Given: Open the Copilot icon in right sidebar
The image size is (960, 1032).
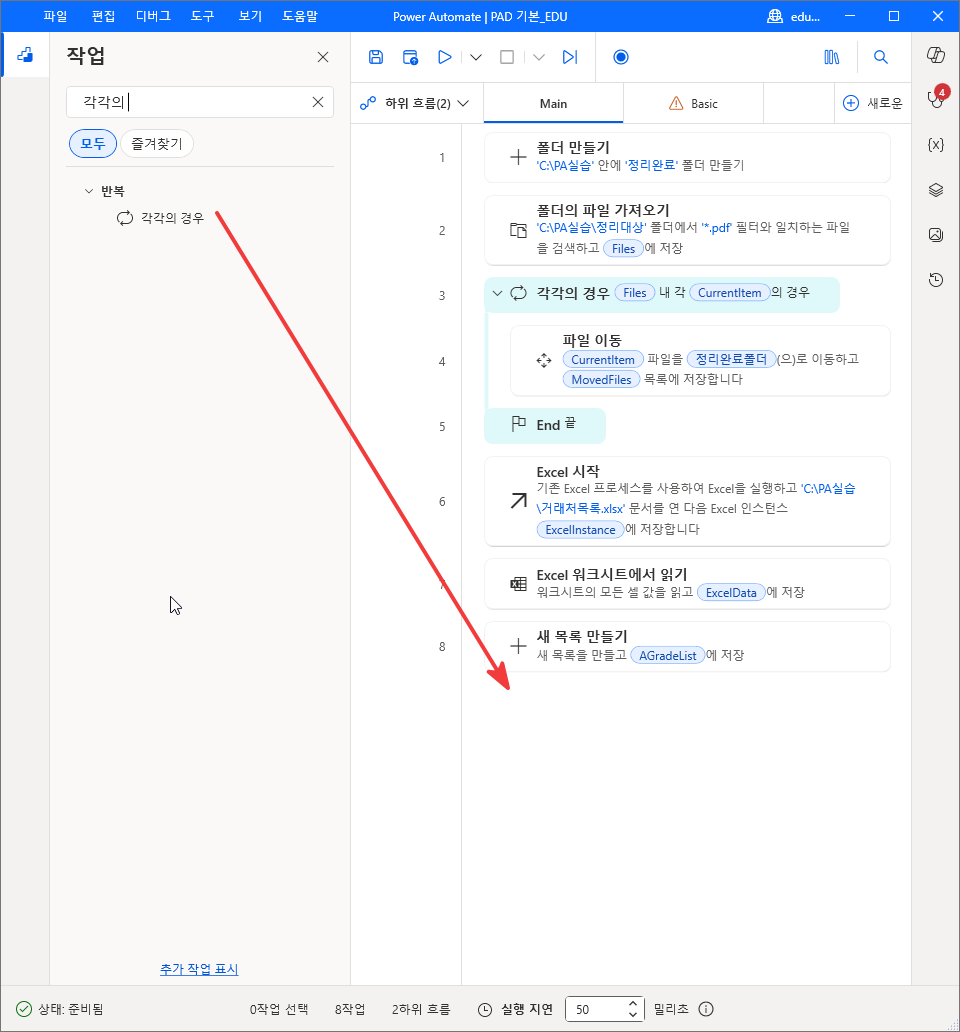Looking at the screenshot, I should coord(936,55).
